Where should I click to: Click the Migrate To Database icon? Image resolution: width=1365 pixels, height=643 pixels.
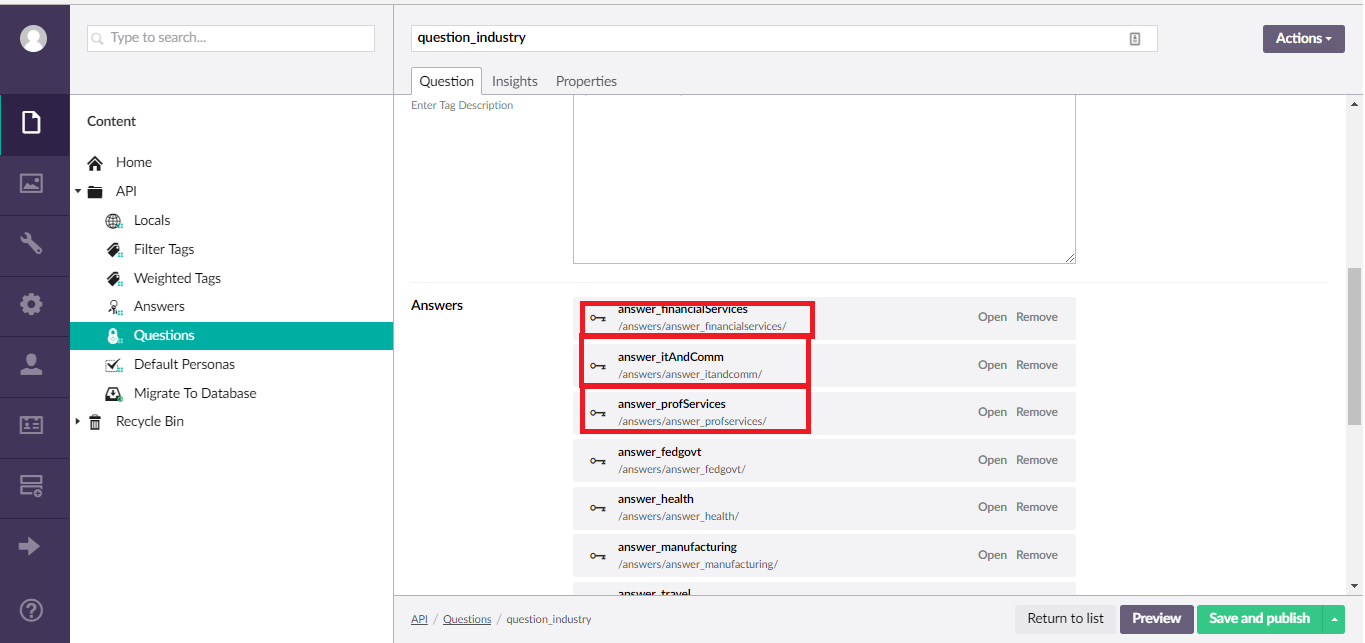point(114,394)
